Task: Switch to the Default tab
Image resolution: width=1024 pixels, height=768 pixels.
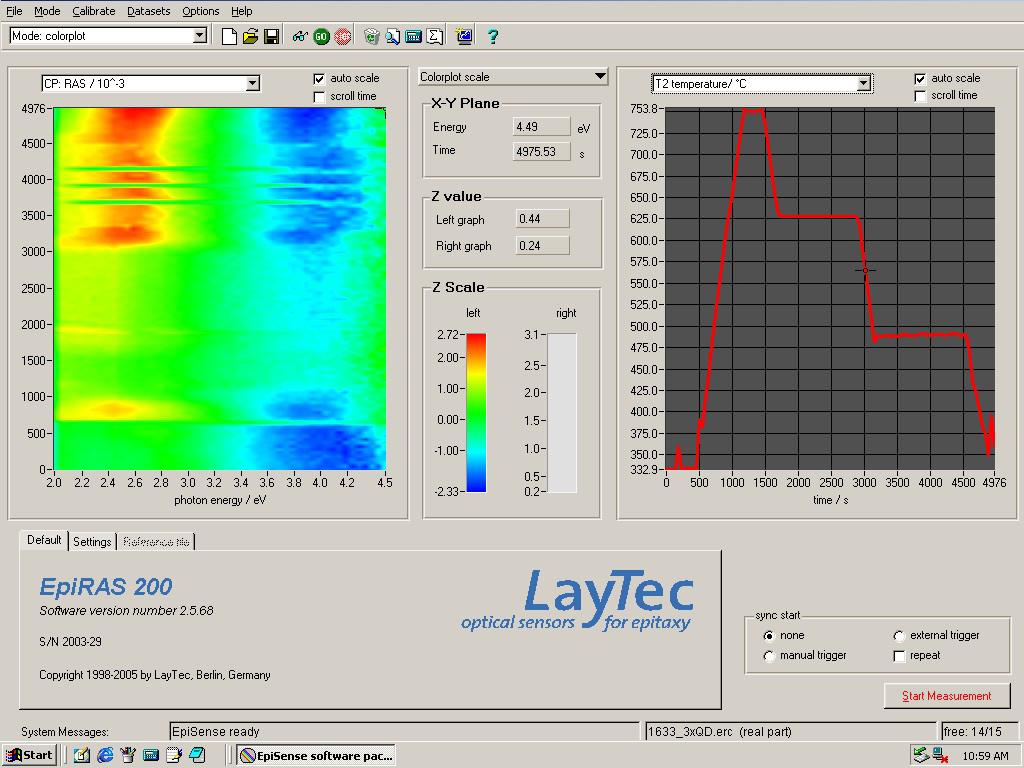Action: (44, 540)
